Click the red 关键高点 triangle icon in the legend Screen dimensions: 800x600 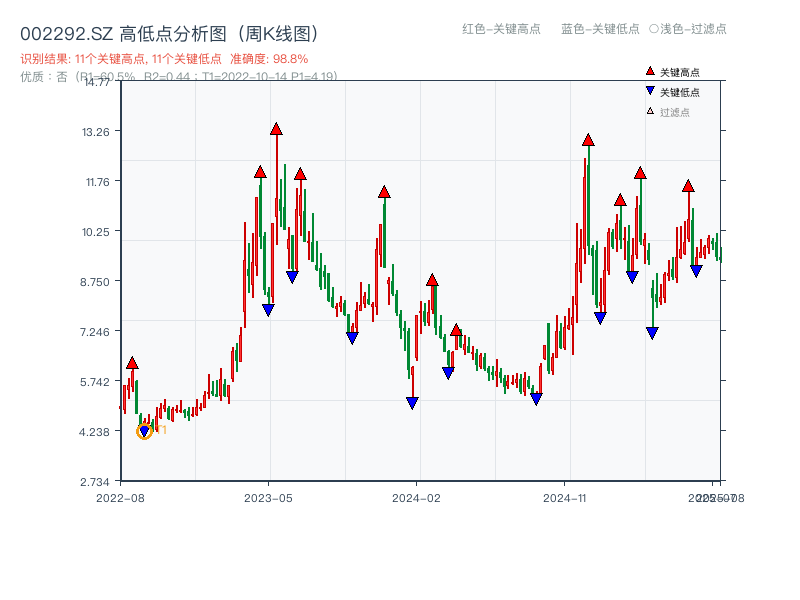(650, 72)
